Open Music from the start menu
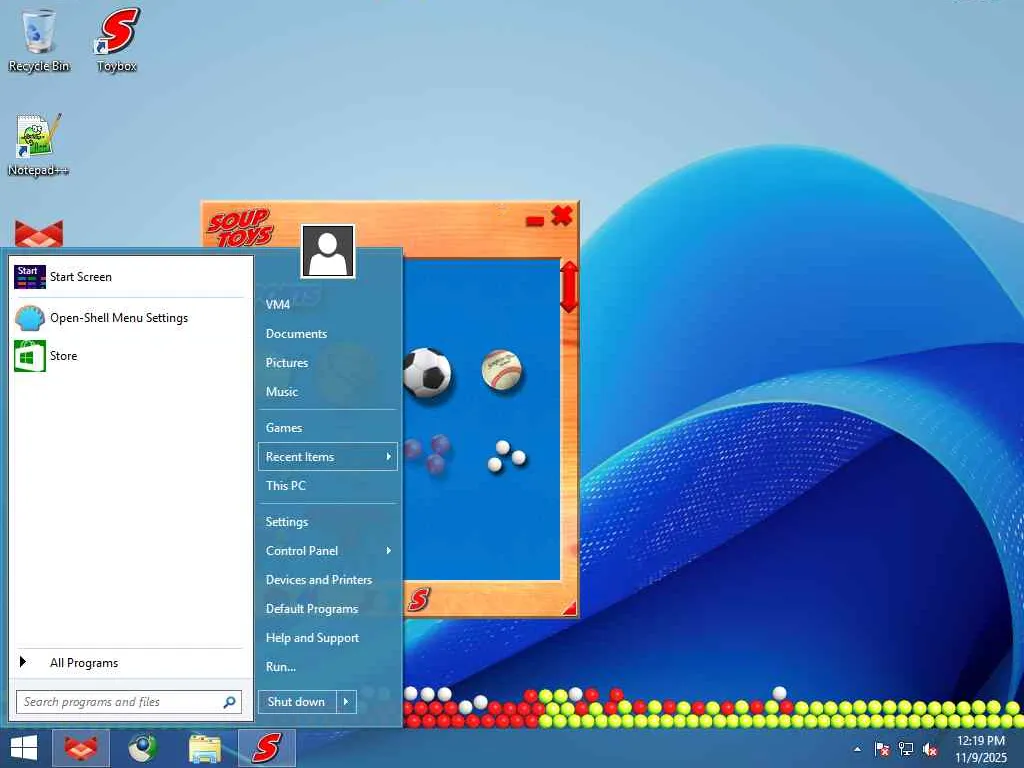 tap(328, 392)
